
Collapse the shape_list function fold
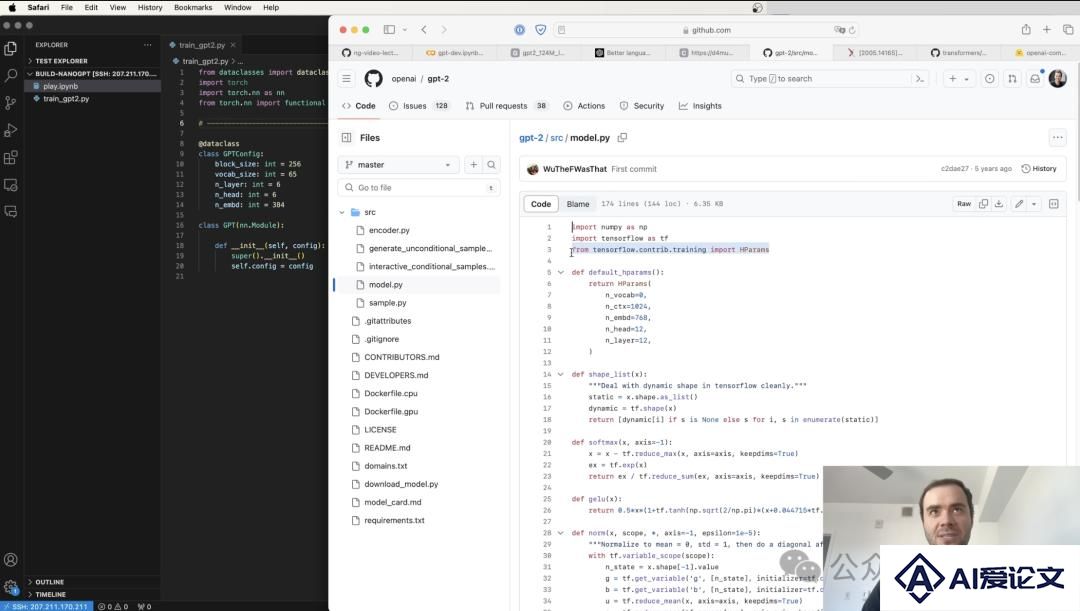point(561,374)
